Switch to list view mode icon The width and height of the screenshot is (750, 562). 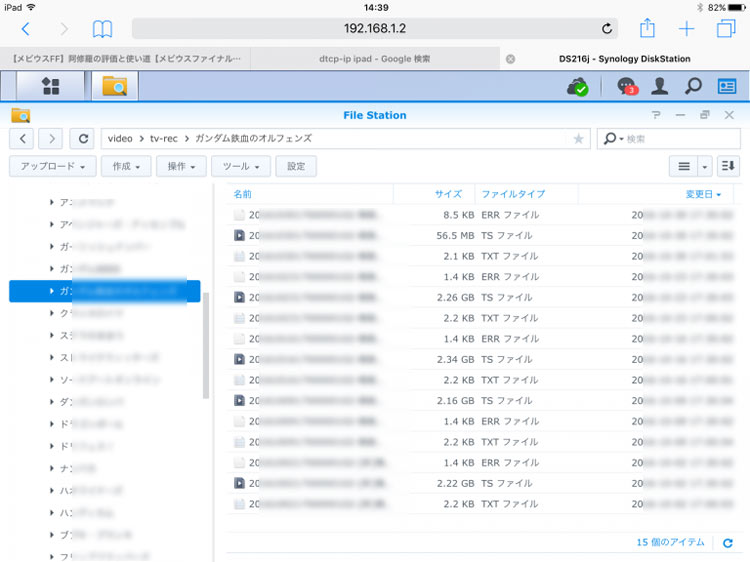point(684,166)
